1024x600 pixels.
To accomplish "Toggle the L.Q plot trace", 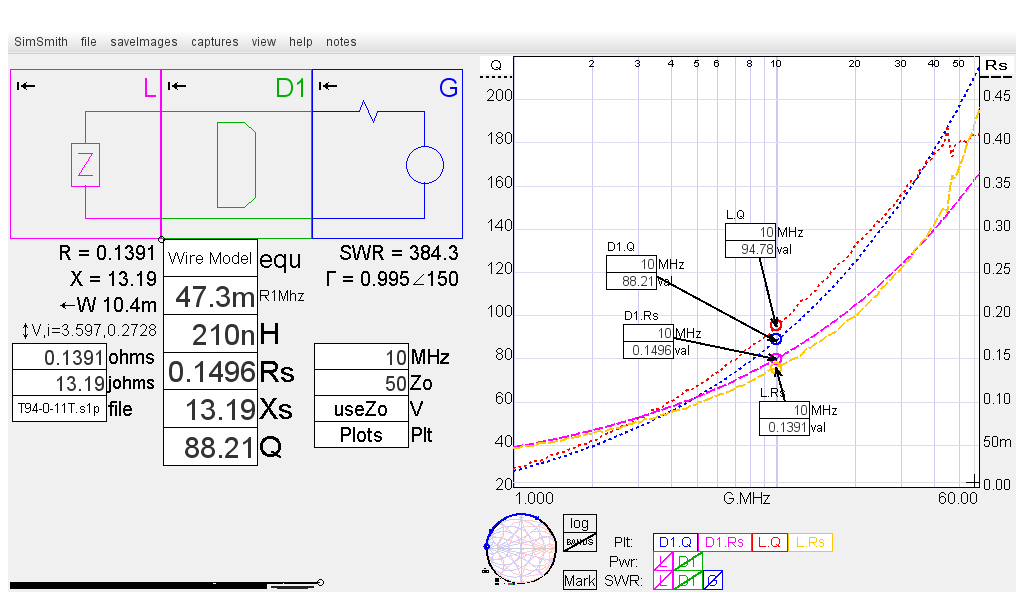I will click(769, 543).
